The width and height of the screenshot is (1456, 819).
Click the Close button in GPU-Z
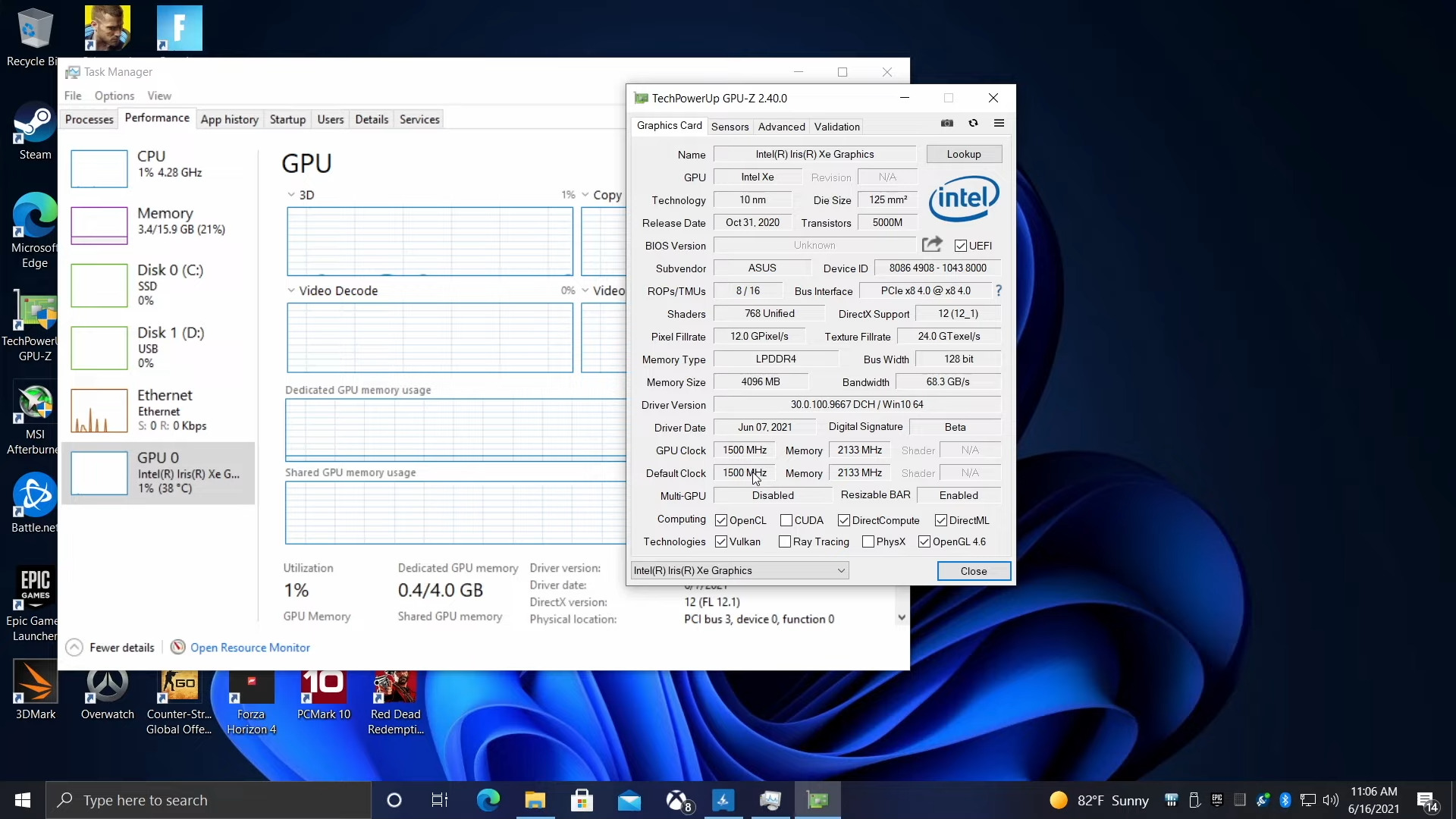pos(974,571)
